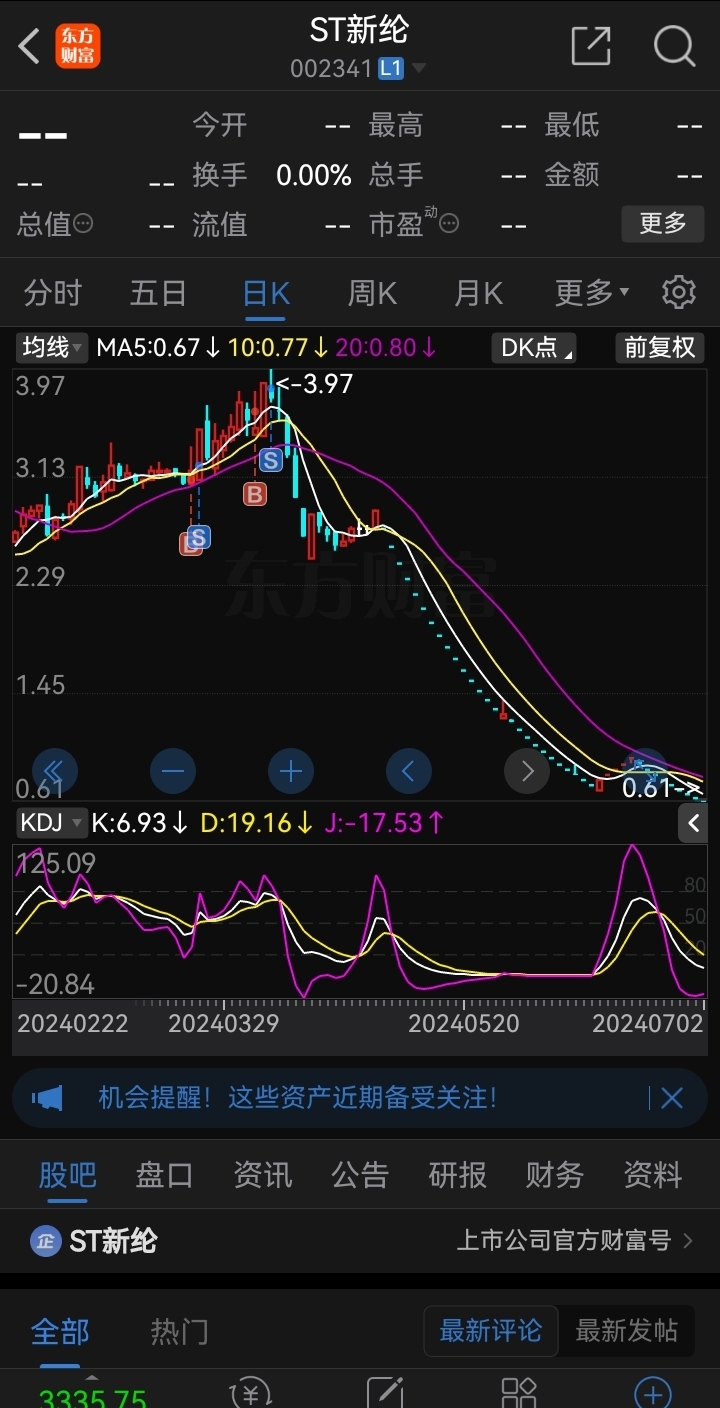This screenshot has height=1408, width=720.
Task: Tap the J:-17.53 value
Action: [384, 823]
